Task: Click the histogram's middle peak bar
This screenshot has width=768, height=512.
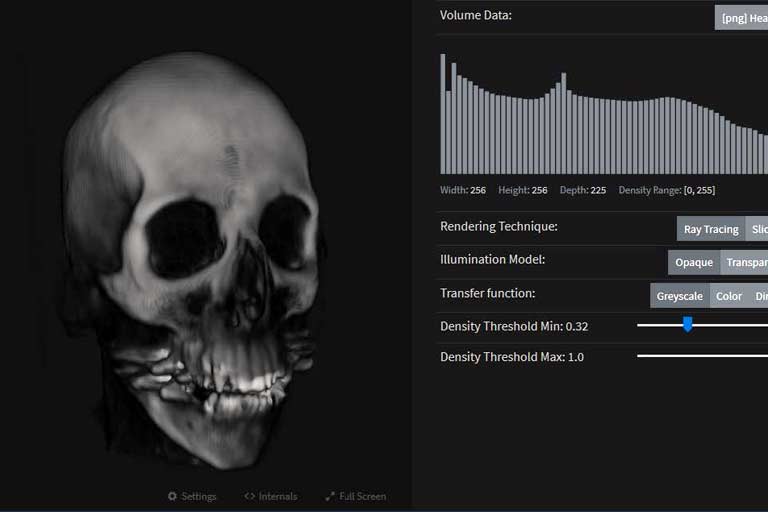Action: pyautogui.click(x=564, y=123)
